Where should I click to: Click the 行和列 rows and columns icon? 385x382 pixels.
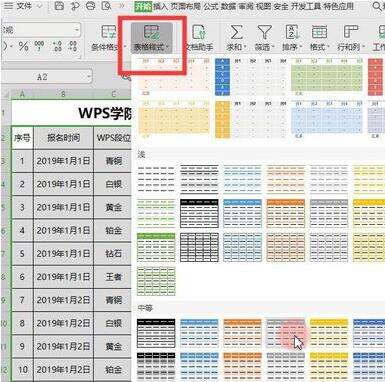(350, 32)
